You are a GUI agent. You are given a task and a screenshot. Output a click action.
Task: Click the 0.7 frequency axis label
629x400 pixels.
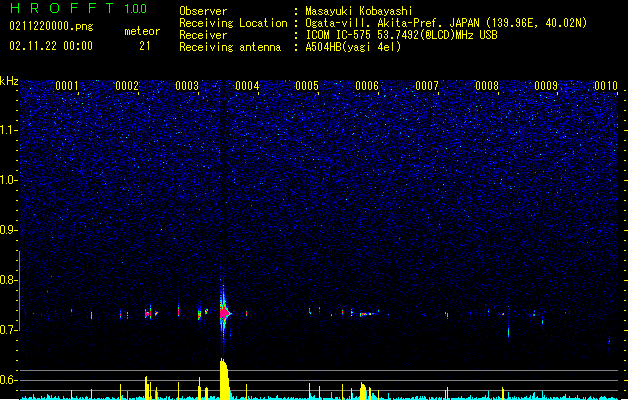pos(9,330)
